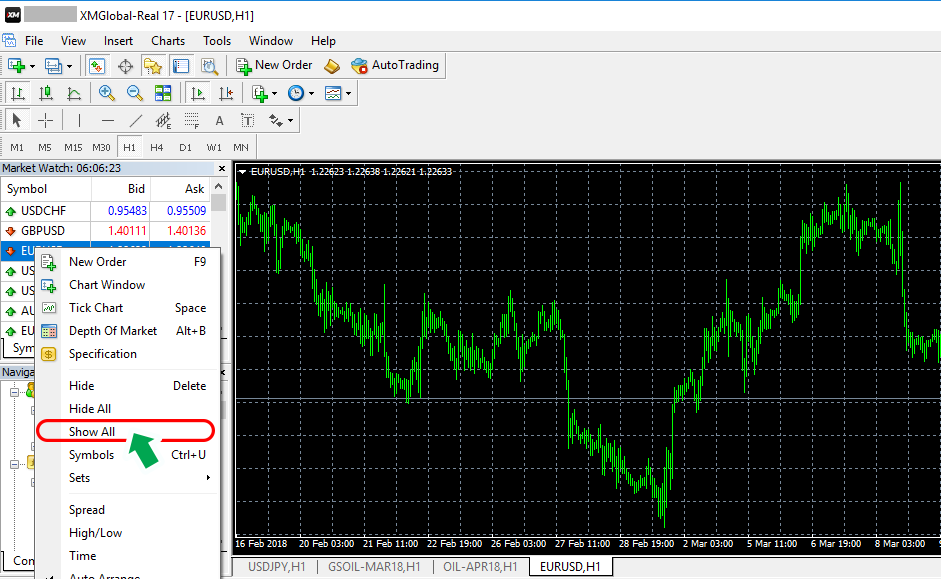Open the Insert menu
The image size is (941, 579).
118,41
